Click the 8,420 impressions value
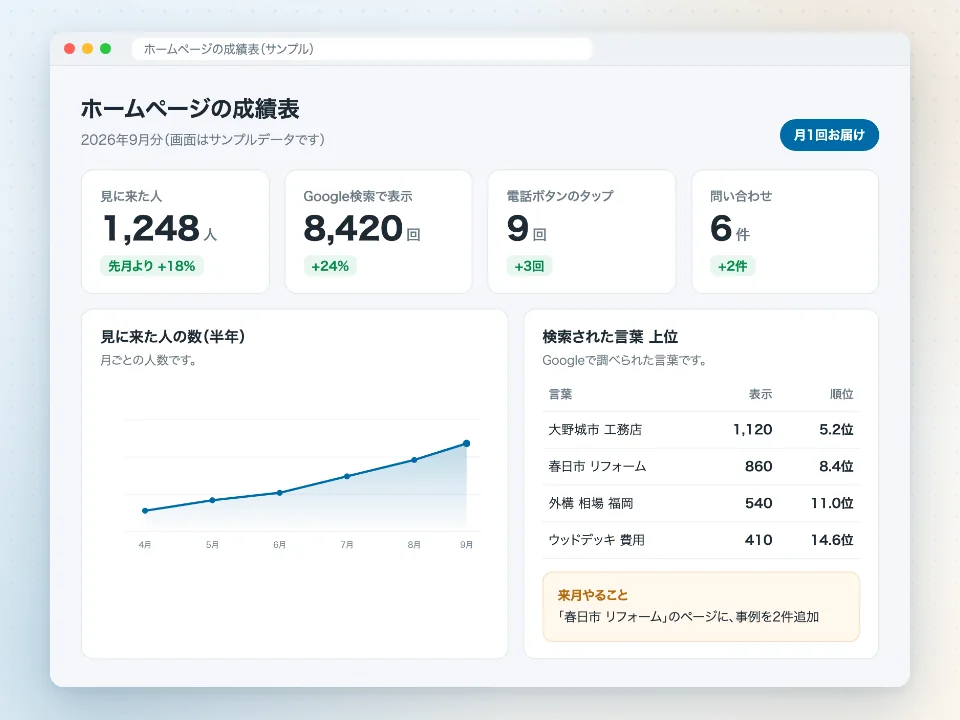The height and width of the screenshot is (720, 960). (x=353, y=228)
